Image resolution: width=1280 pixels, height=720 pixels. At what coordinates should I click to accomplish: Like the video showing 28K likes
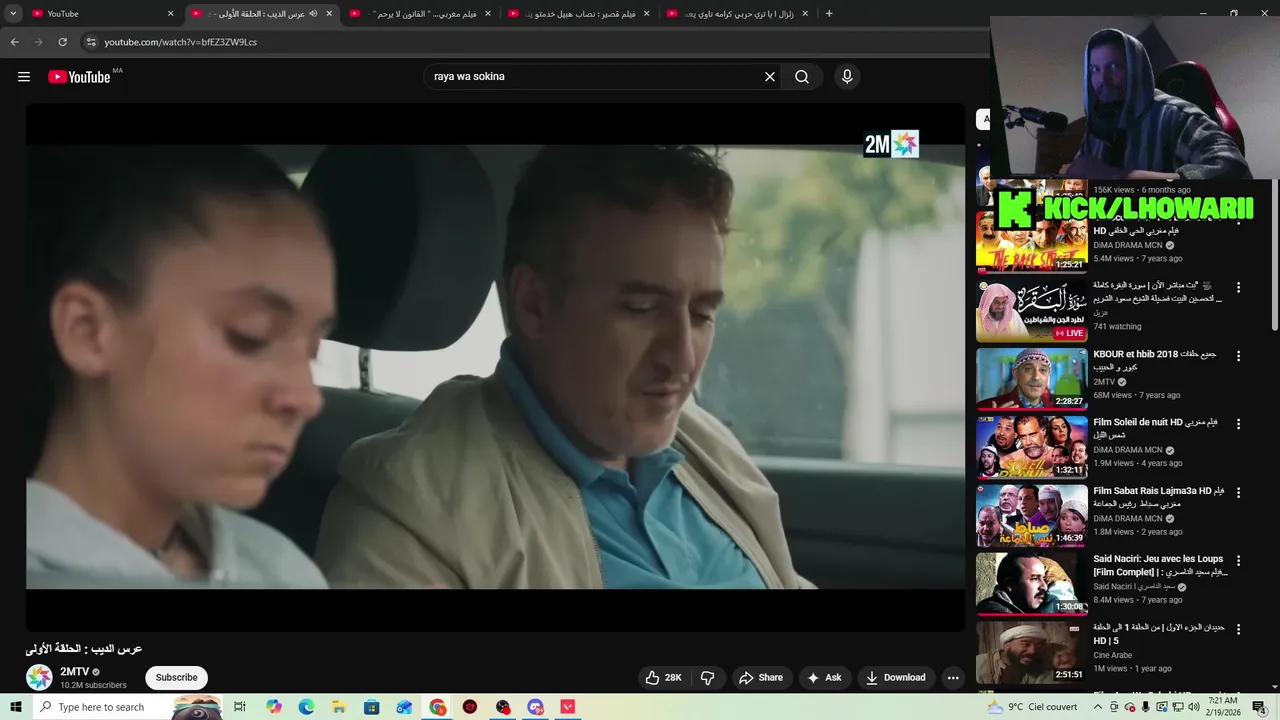click(663, 677)
